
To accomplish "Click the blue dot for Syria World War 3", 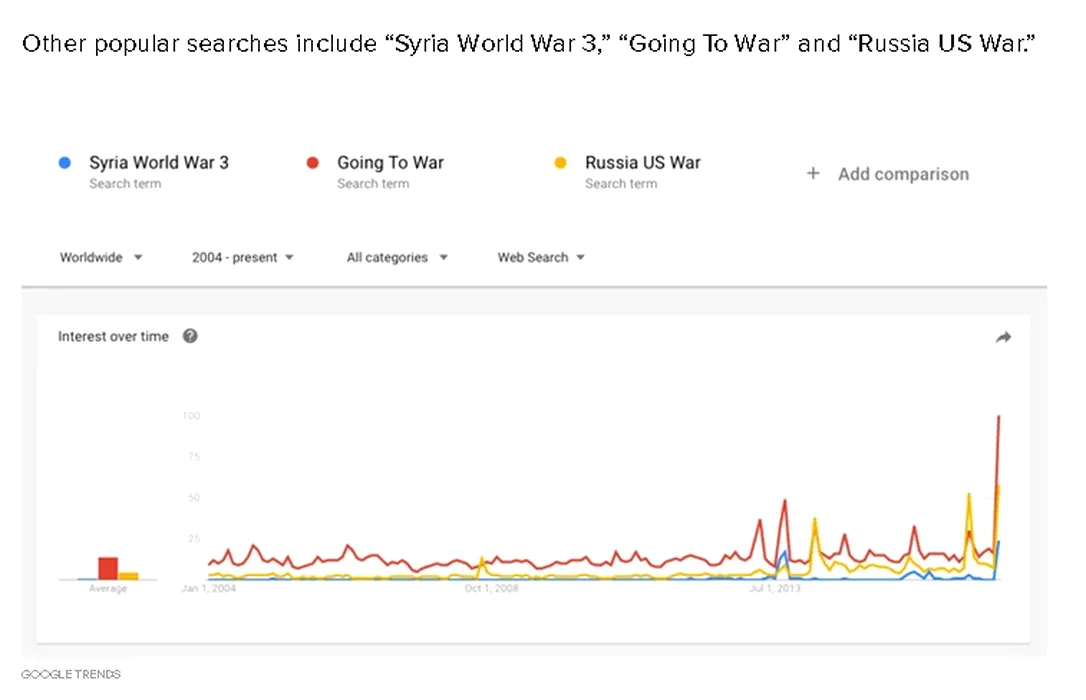I will click(x=65, y=162).
